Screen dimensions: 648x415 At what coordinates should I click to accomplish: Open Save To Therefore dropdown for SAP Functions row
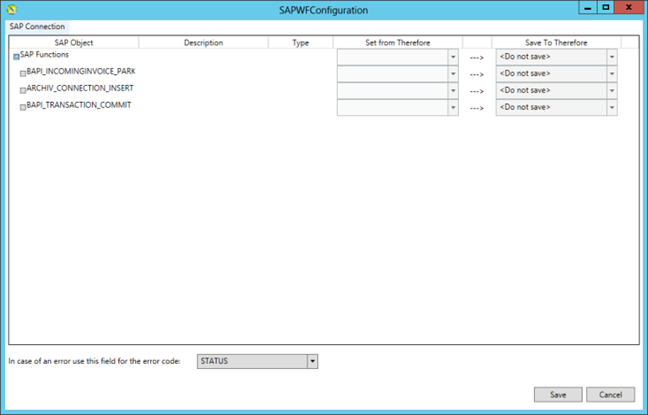pyautogui.click(x=611, y=57)
